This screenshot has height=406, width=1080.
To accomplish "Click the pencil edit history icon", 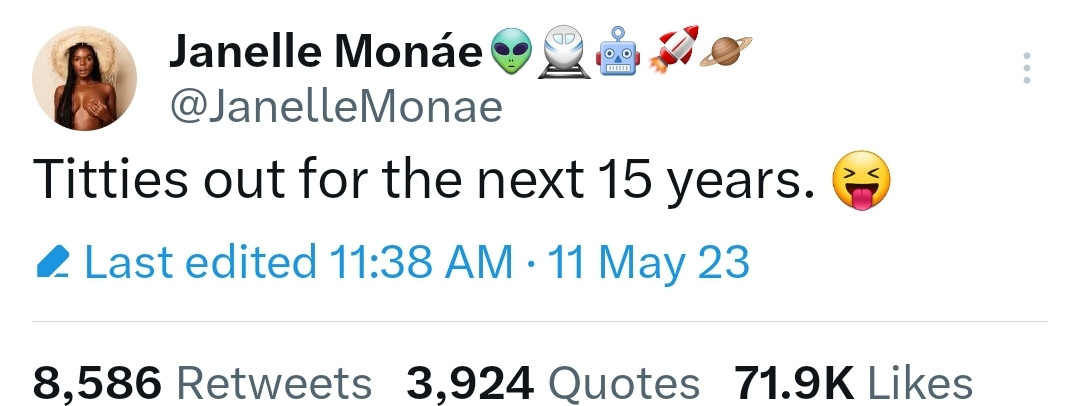I will tap(52, 263).
